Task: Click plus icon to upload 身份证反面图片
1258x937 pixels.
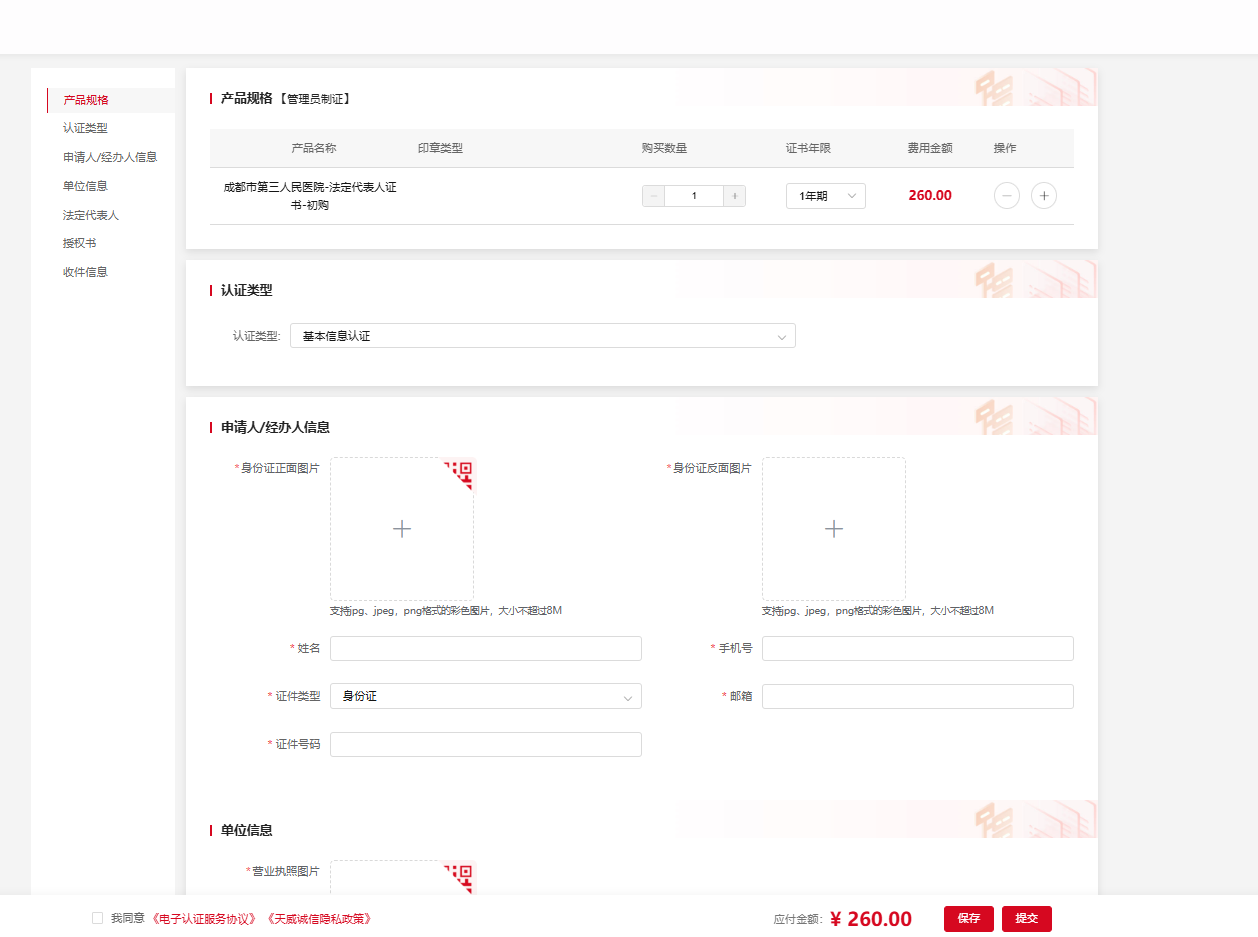Action: (x=834, y=529)
